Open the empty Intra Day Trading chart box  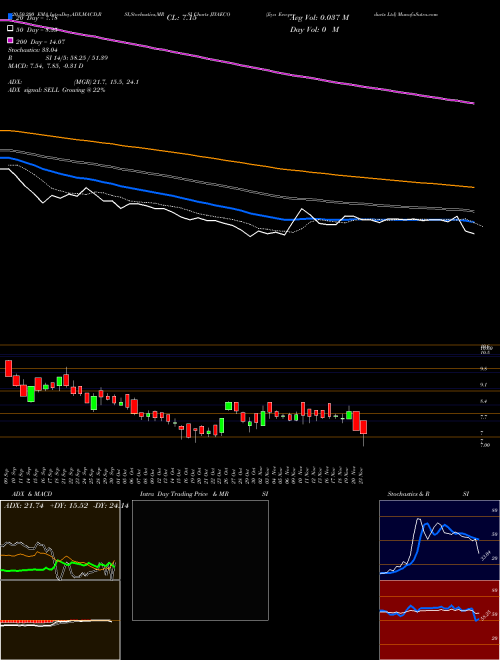(x=200, y=560)
